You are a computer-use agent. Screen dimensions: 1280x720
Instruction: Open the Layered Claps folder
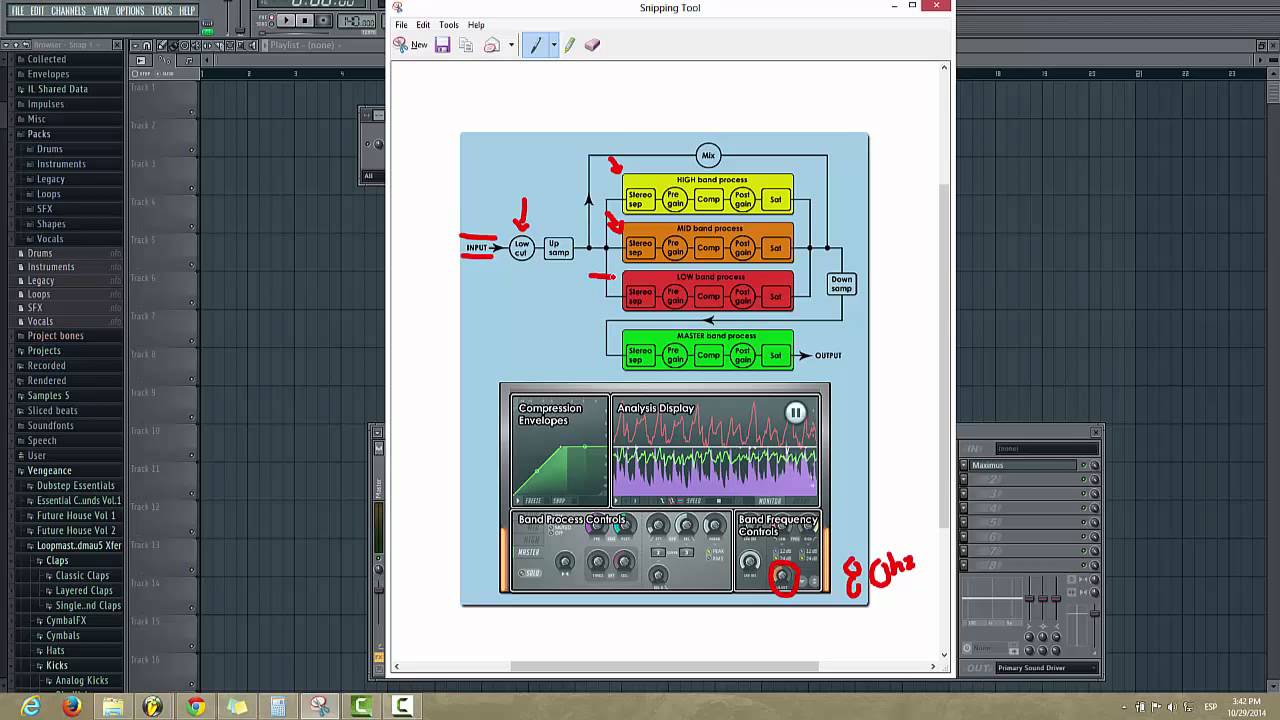tap(84, 591)
